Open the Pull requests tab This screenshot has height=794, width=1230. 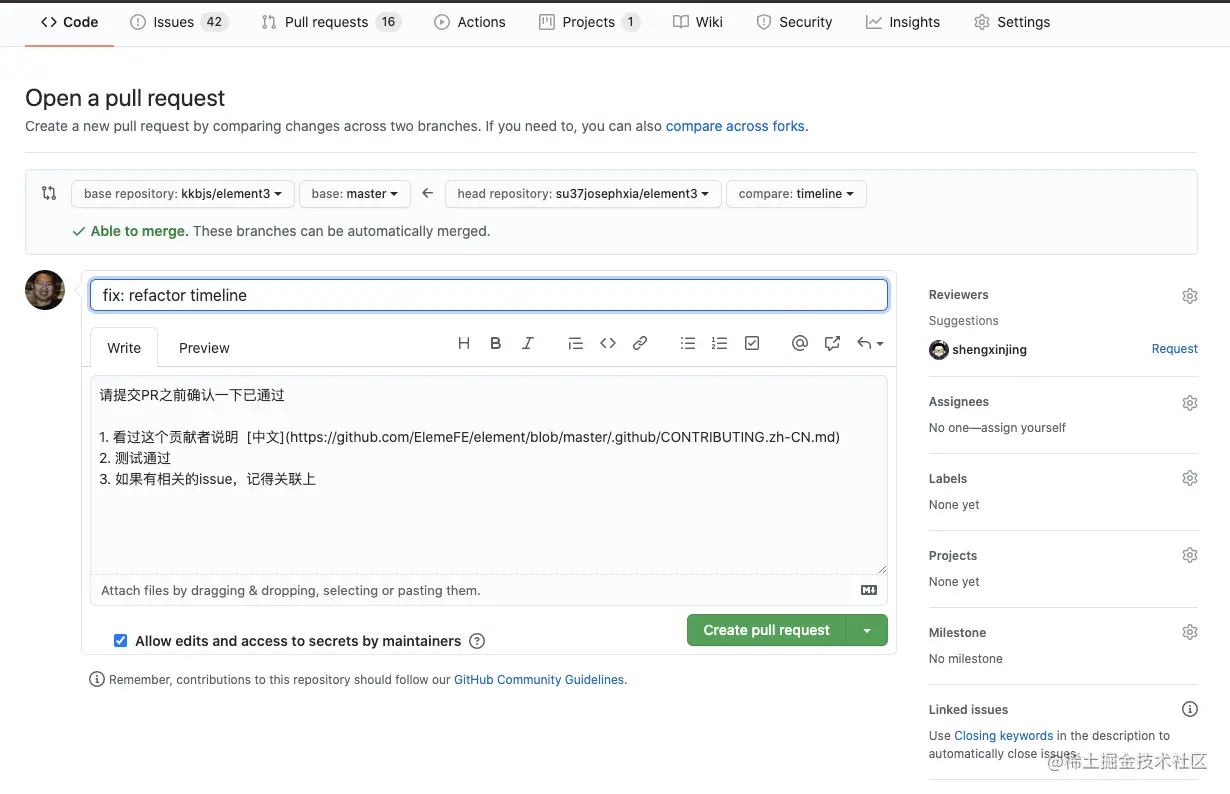[x=330, y=22]
